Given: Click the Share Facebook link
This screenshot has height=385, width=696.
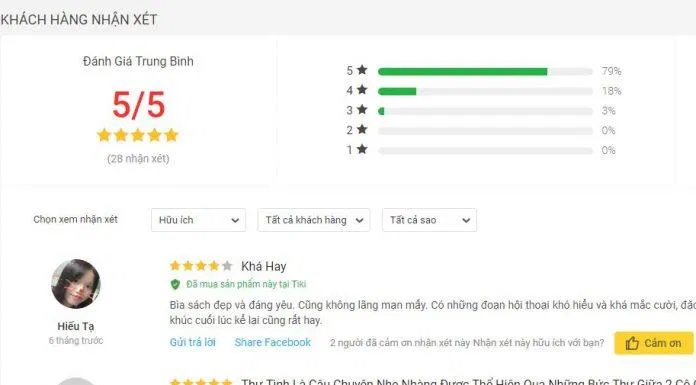Looking at the screenshot, I should (273, 342).
